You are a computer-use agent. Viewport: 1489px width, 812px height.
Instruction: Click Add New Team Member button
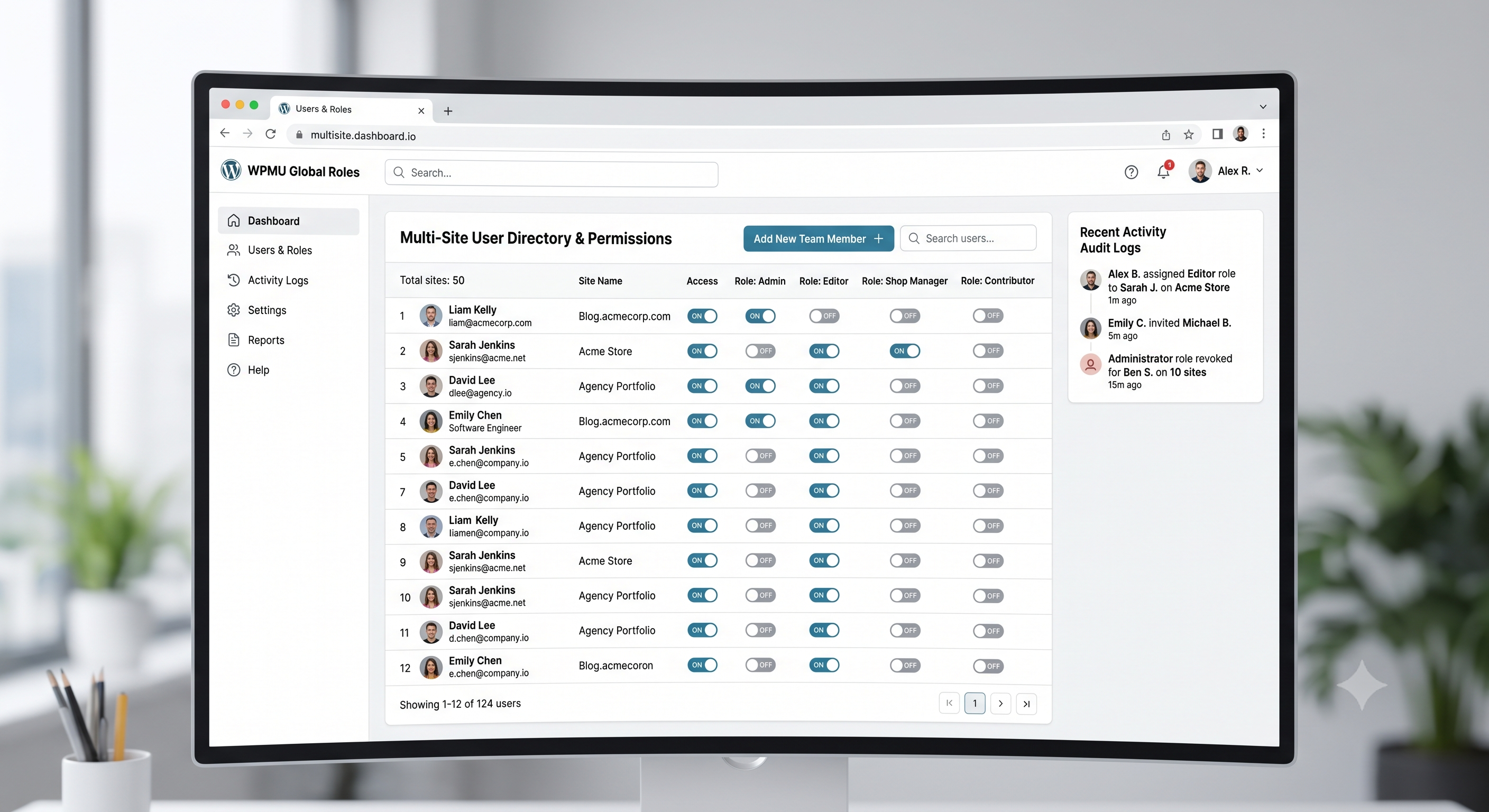tap(819, 239)
